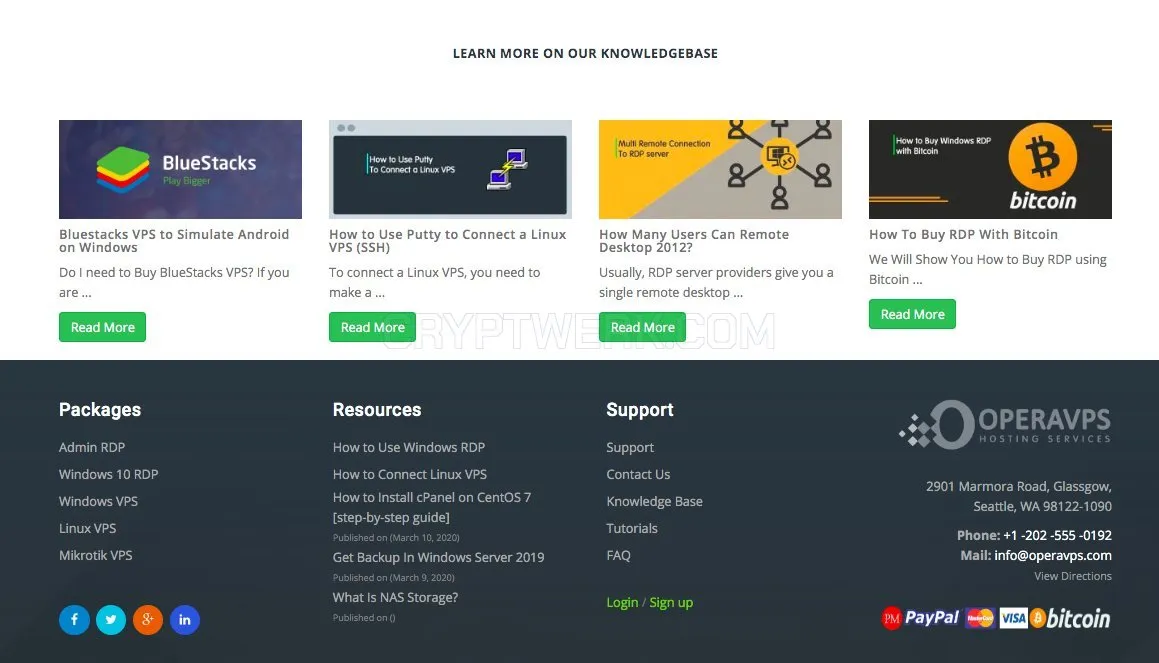The height and width of the screenshot is (663, 1159).
Task: Open the Google Plus social icon
Action: click(148, 619)
